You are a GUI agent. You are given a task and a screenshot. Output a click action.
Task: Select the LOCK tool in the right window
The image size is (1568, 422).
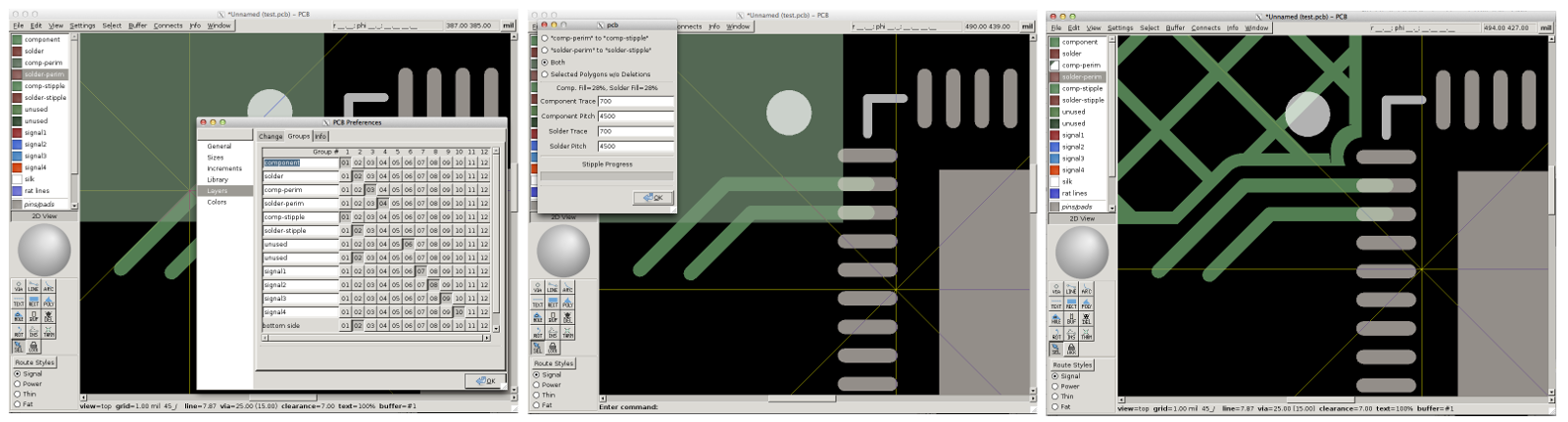(1071, 350)
